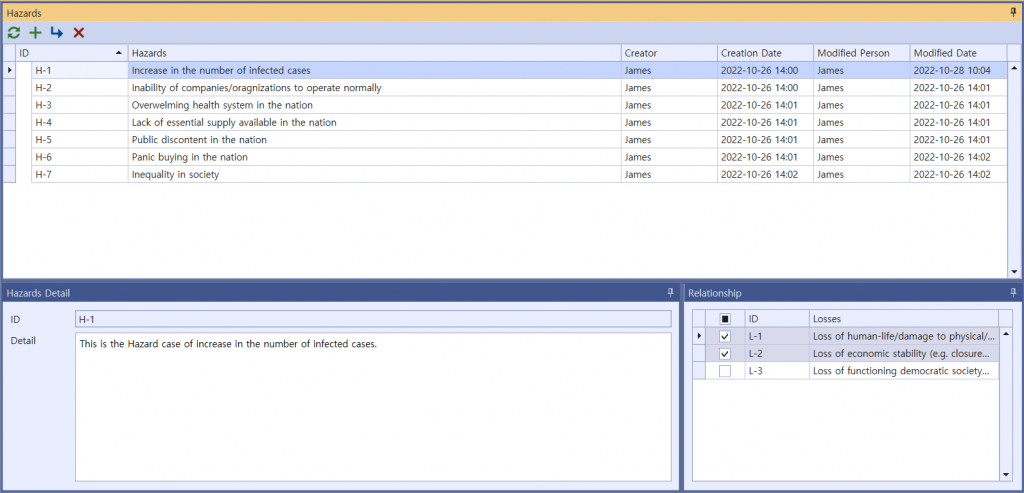
Task: Toggle the select-all checkbox in Relationship header
Action: click(725, 319)
